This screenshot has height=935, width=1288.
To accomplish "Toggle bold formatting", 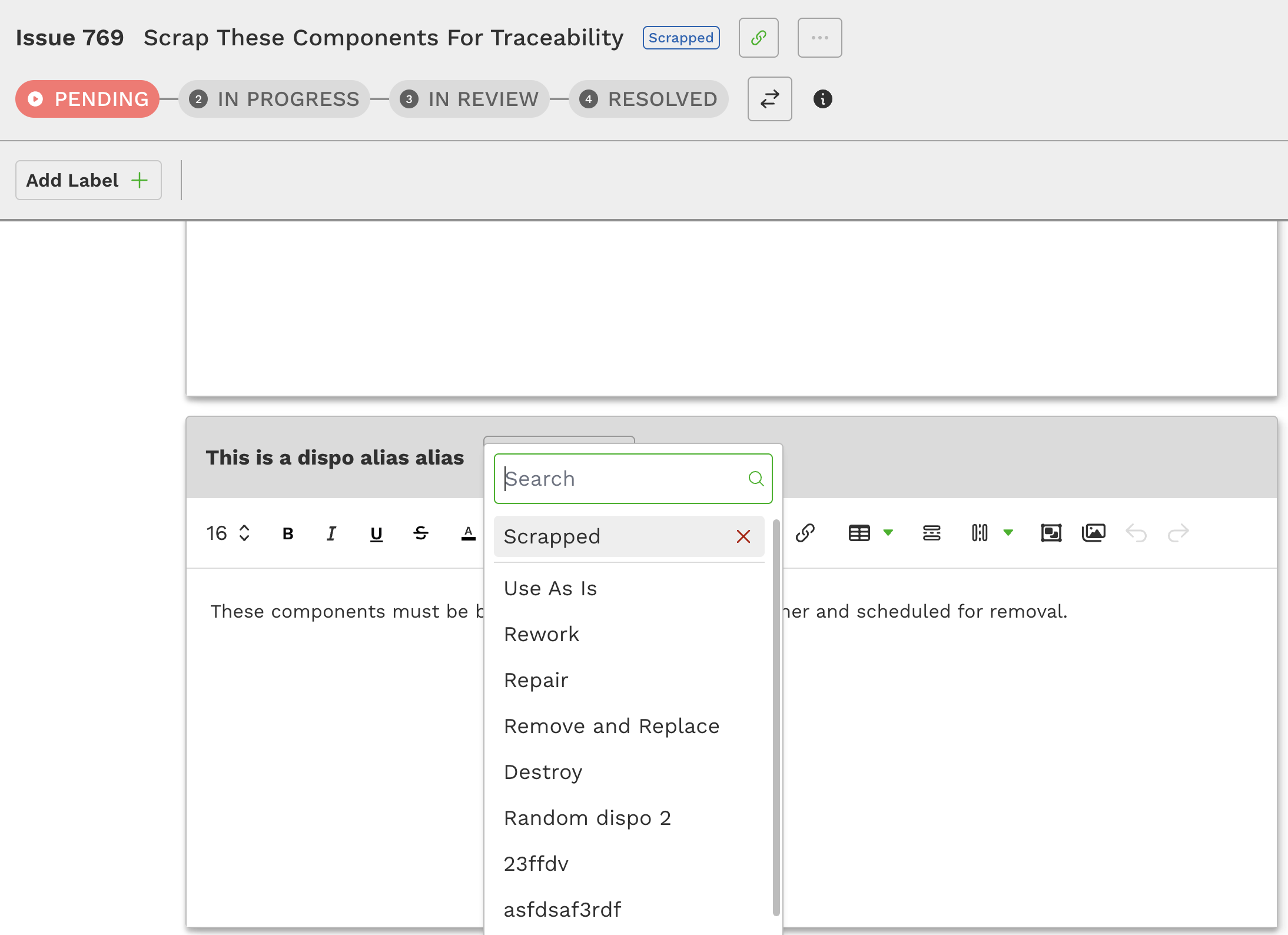I will 288,533.
